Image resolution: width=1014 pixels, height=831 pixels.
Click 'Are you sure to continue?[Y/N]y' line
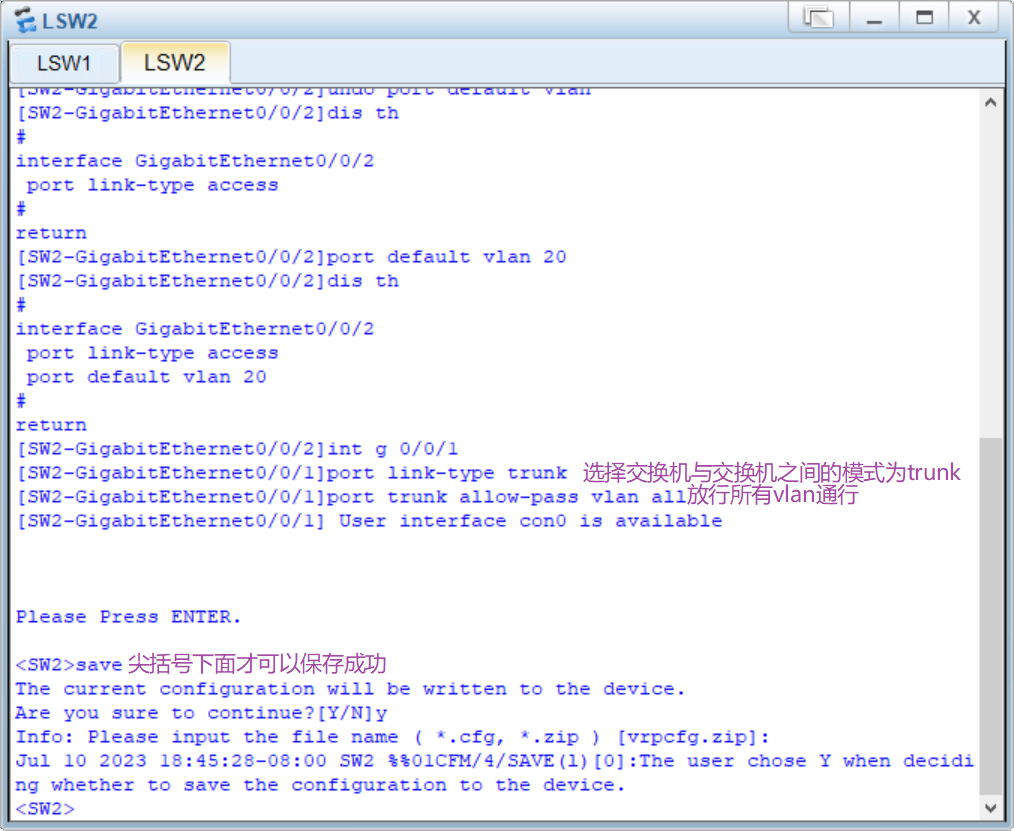tap(201, 713)
